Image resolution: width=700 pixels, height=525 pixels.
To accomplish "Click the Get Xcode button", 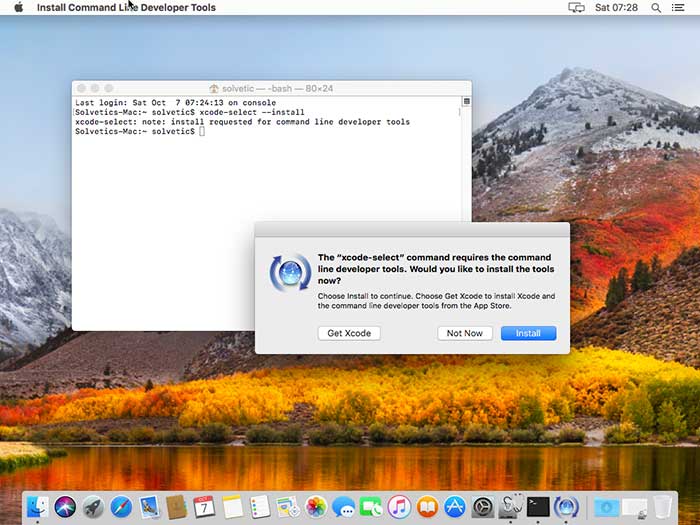I will [349, 333].
